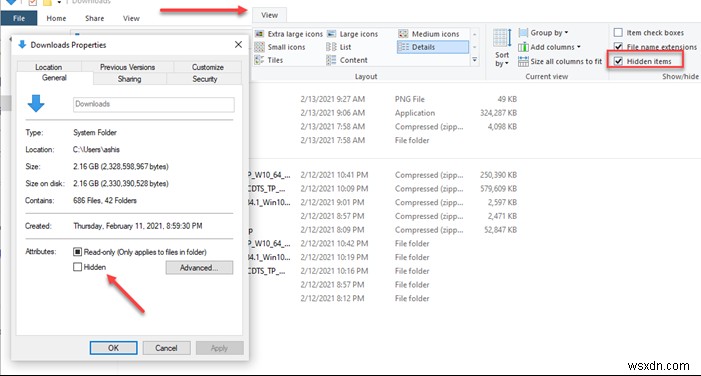
Task: Switch to Share ribbon tab
Action: 94,18
